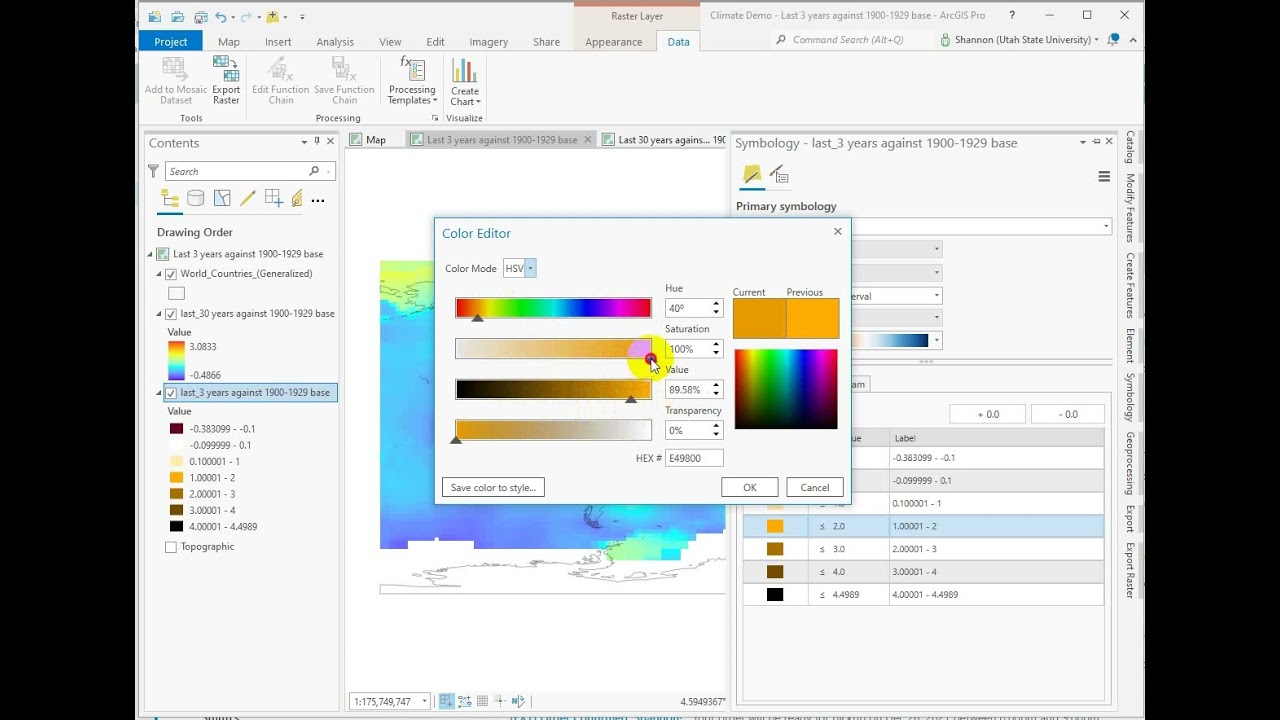Switch to the Insert ribbon tab
Screen dimensions: 1280x720
[278, 42]
